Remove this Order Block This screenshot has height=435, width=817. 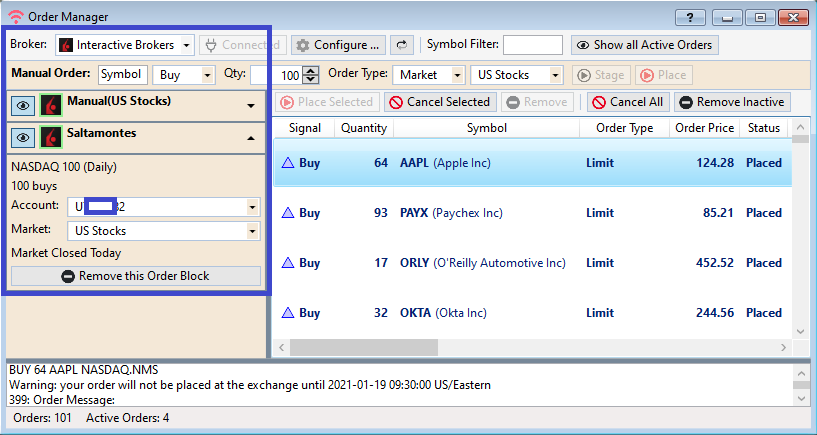click(x=135, y=276)
